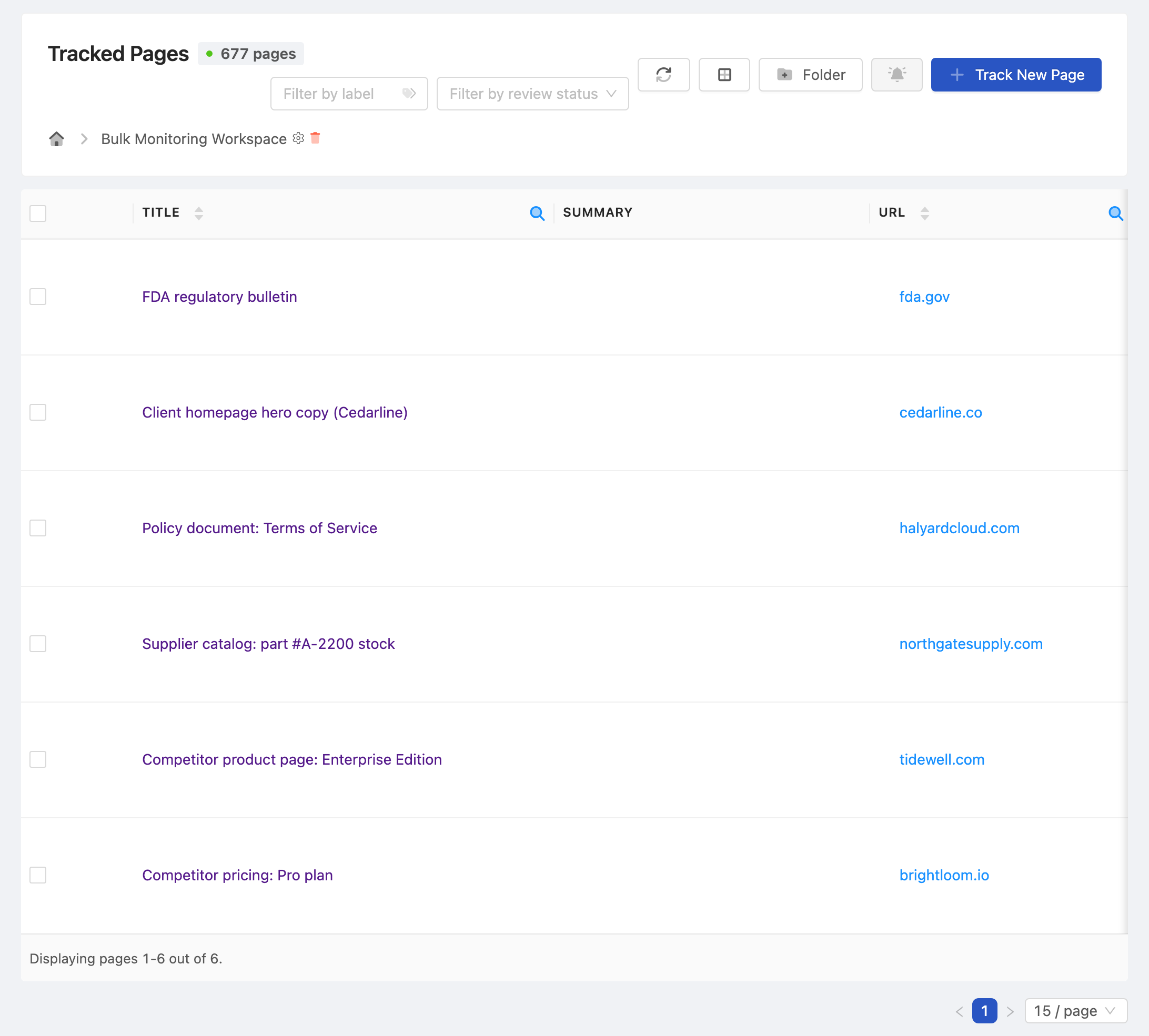Check the Cedarline homepage hero copy row
The width and height of the screenshot is (1149, 1036).
click(37, 412)
